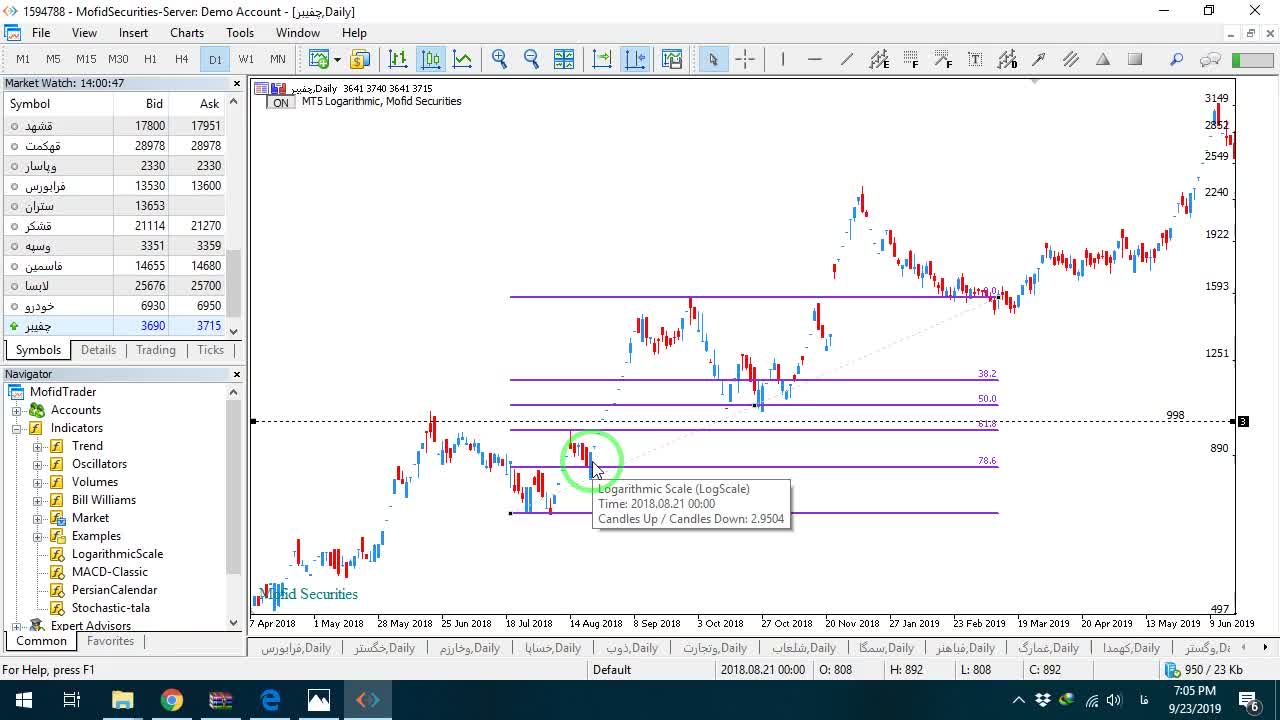The height and width of the screenshot is (720, 1280).
Task: Collapse the Indicators tree node
Action: point(16,428)
